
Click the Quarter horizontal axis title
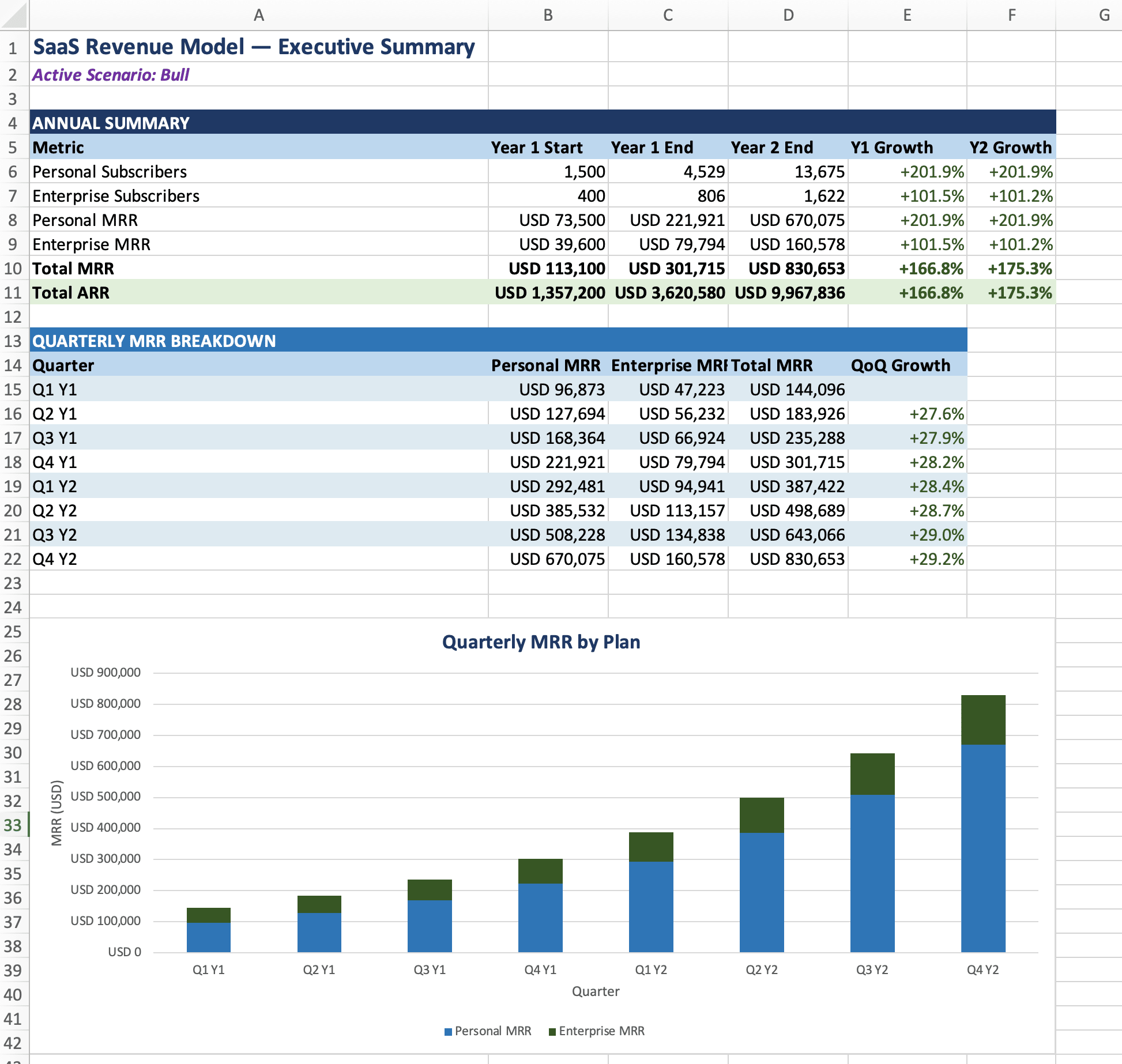click(595, 991)
